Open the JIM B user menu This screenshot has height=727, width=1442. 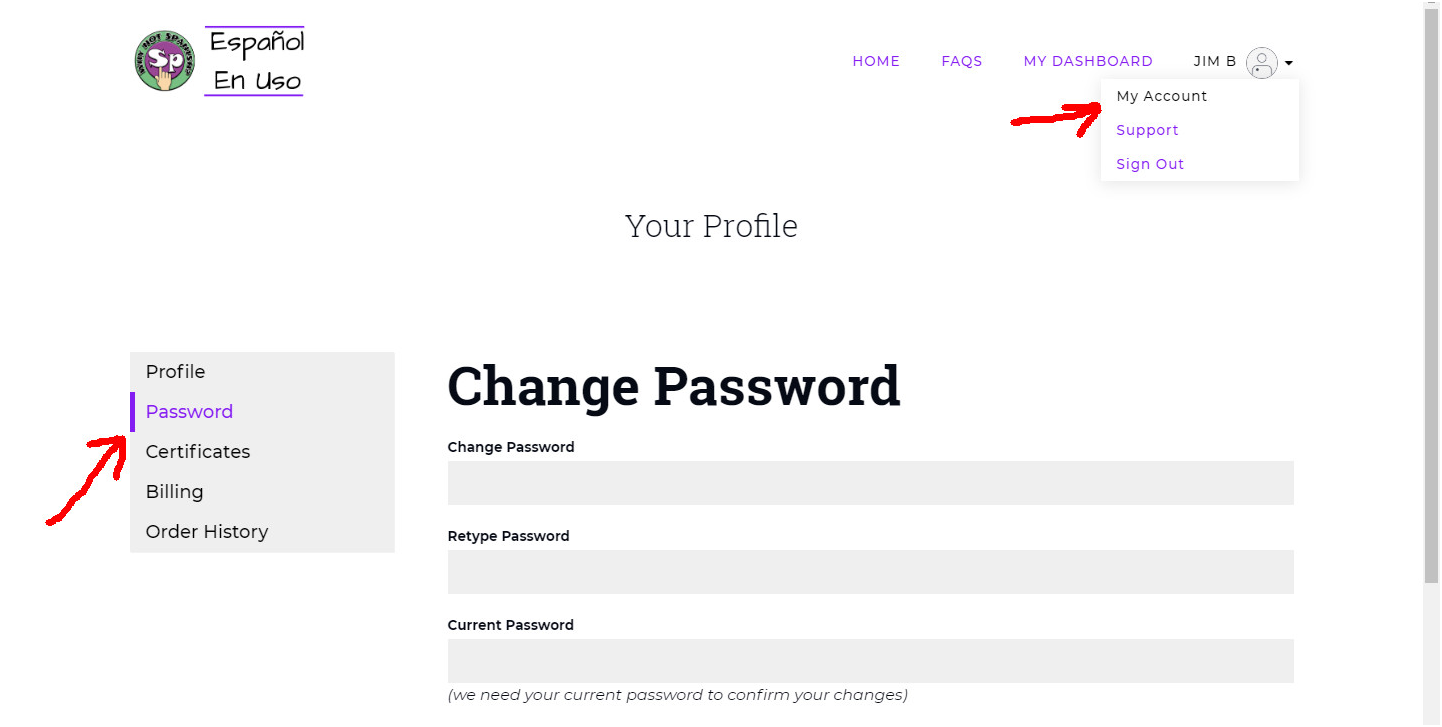point(1215,62)
